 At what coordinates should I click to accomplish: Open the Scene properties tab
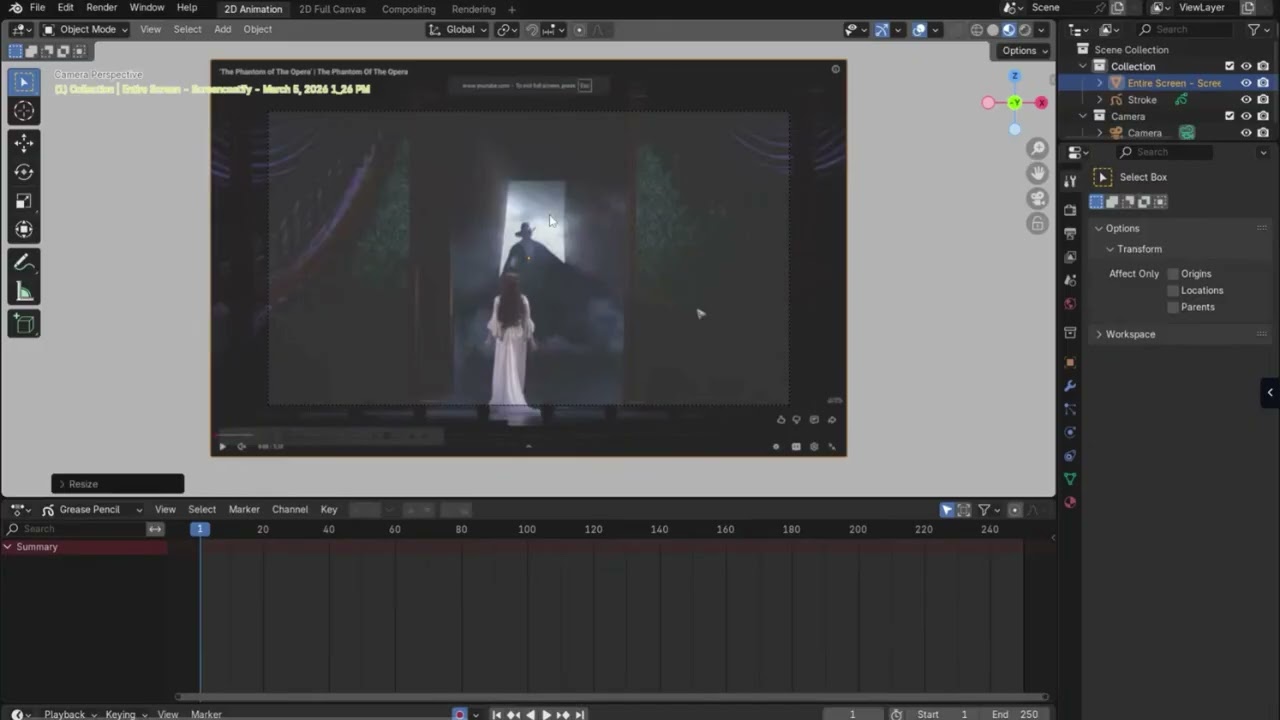pyautogui.click(x=1070, y=281)
